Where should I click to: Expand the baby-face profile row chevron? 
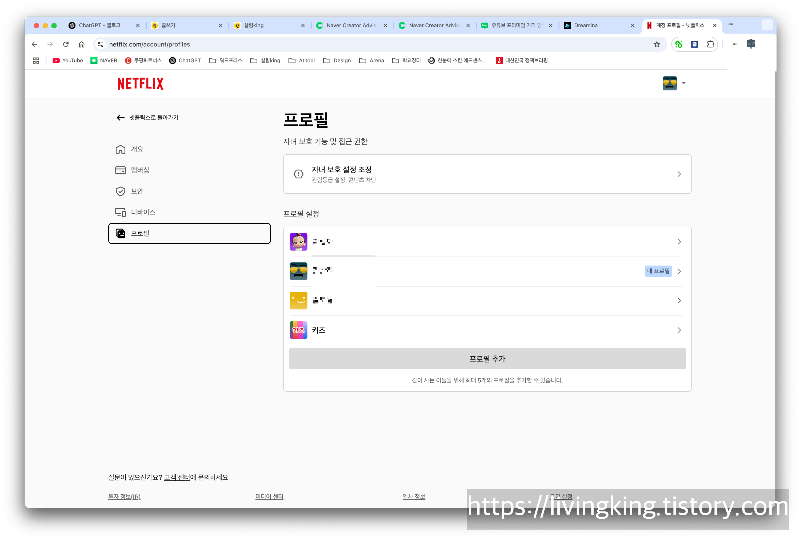679,242
